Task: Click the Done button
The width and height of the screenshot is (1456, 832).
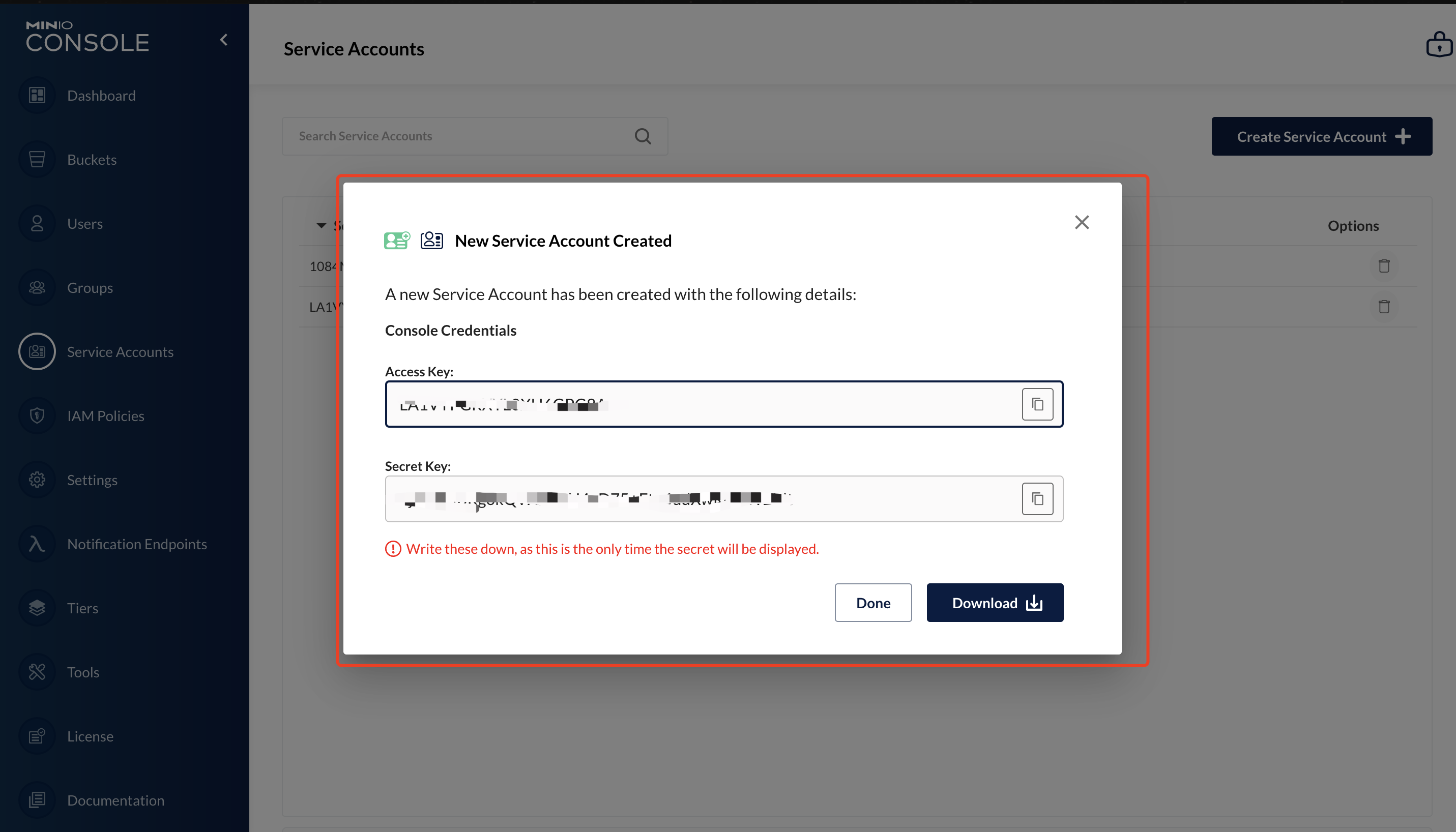Action: [872, 603]
